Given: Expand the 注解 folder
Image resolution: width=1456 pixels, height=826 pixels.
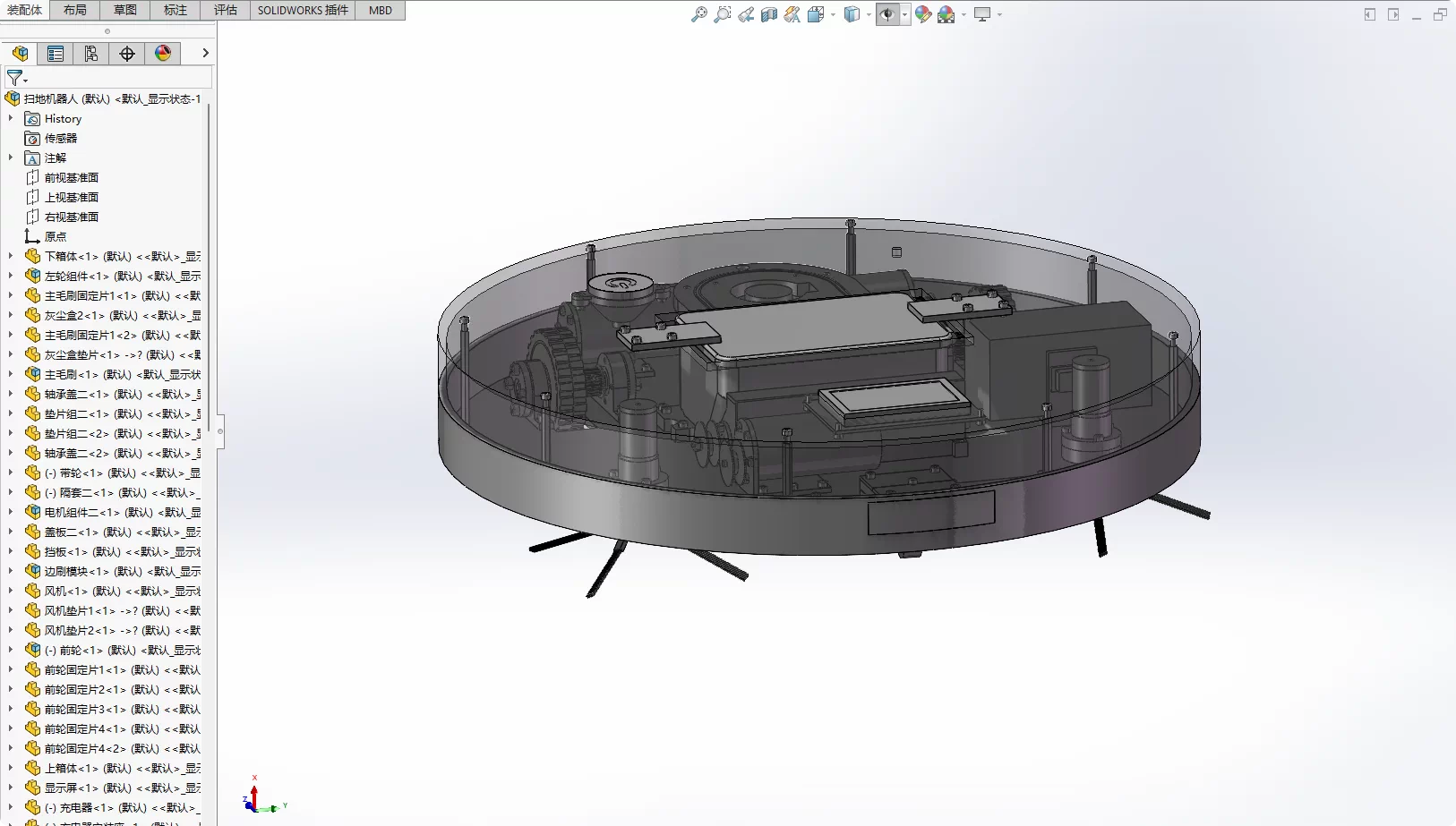Looking at the screenshot, I should [11, 158].
